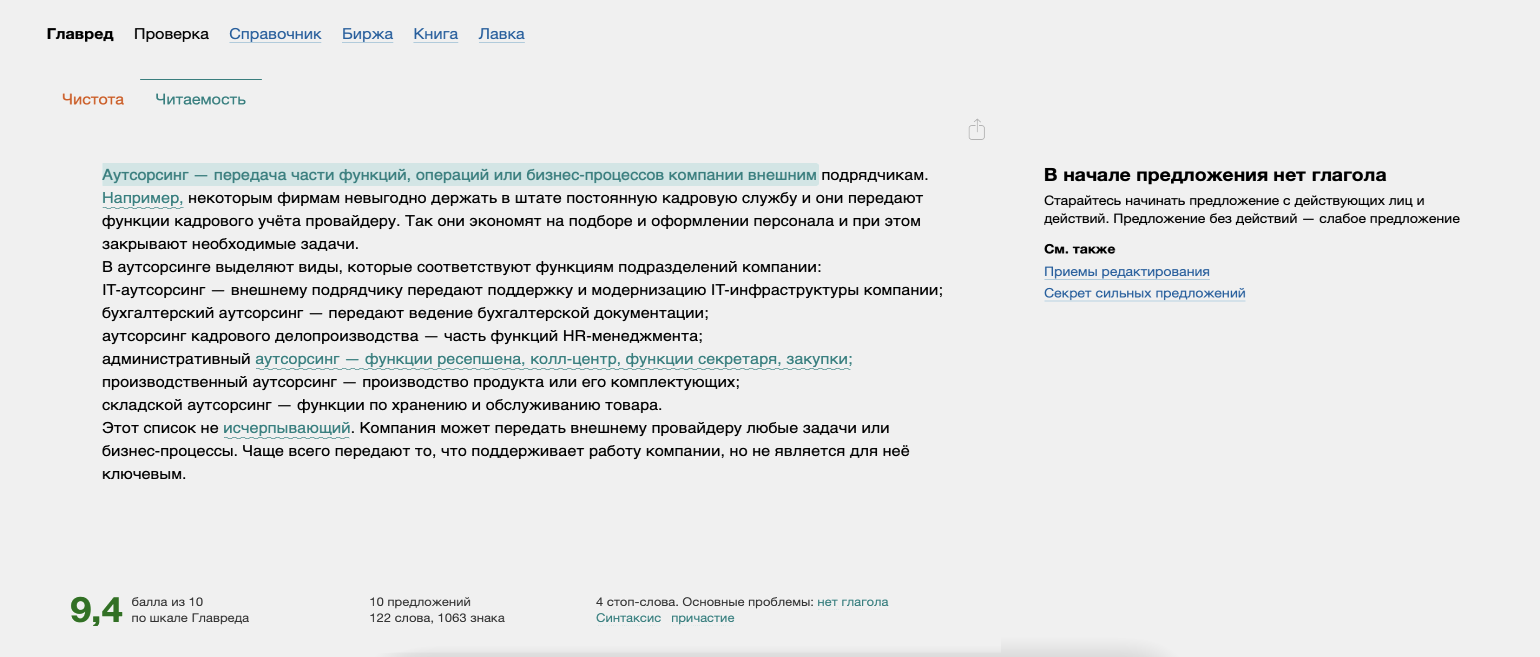
Task: Visit the Лавка shop link
Action: pos(501,34)
